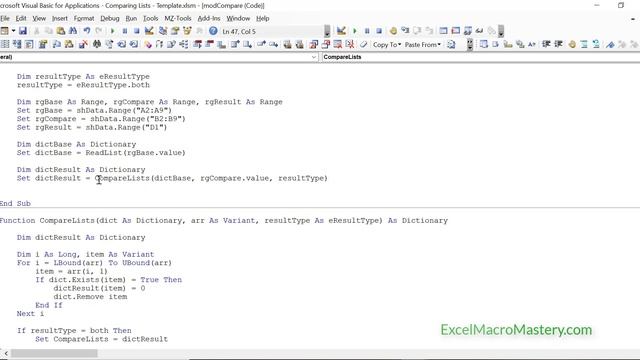Click the horizontal scrollbar thumb
This screenshot has width=640, height=360.
[54, 353]
